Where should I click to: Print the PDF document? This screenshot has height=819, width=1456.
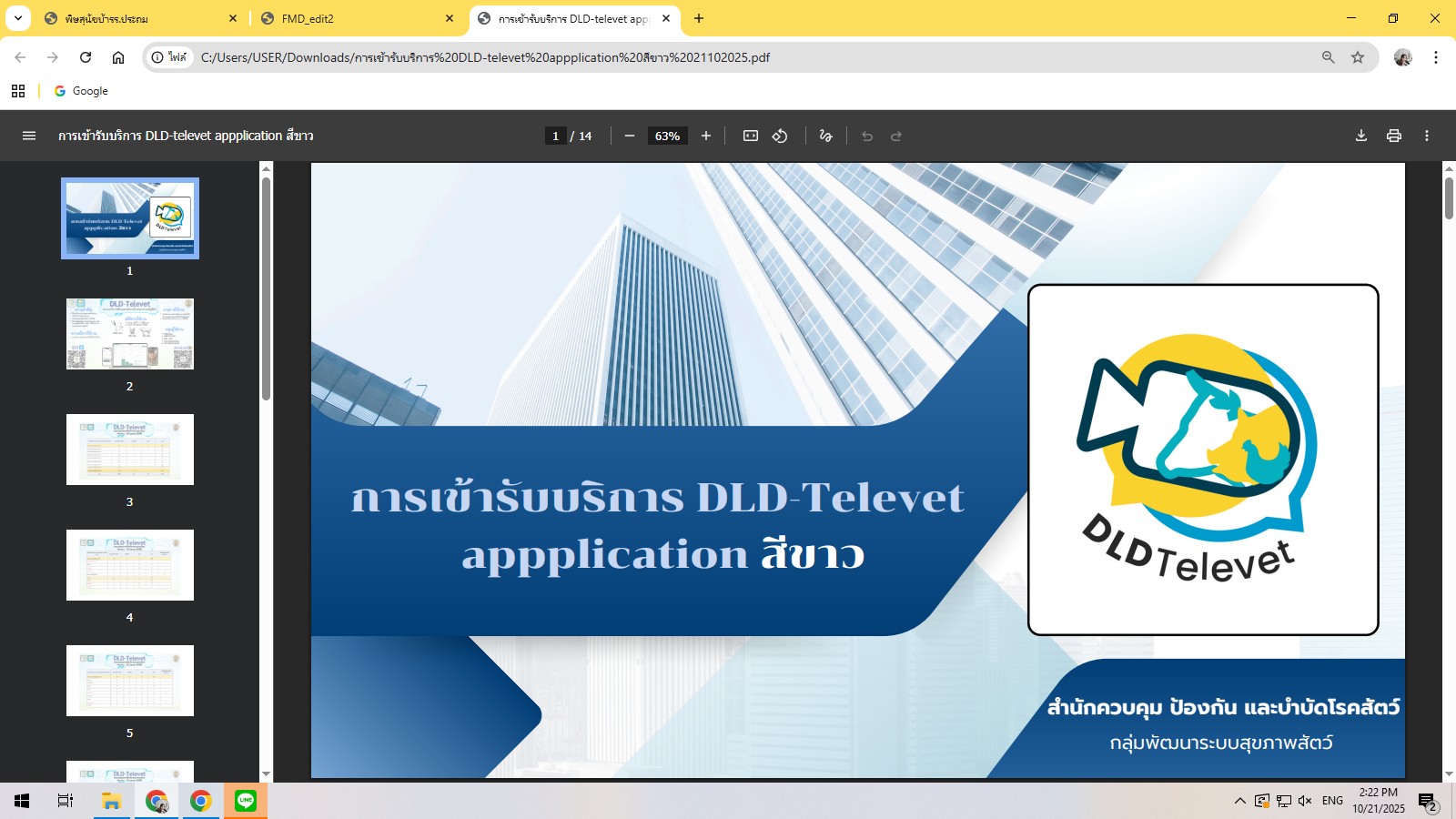(1393, 136)
